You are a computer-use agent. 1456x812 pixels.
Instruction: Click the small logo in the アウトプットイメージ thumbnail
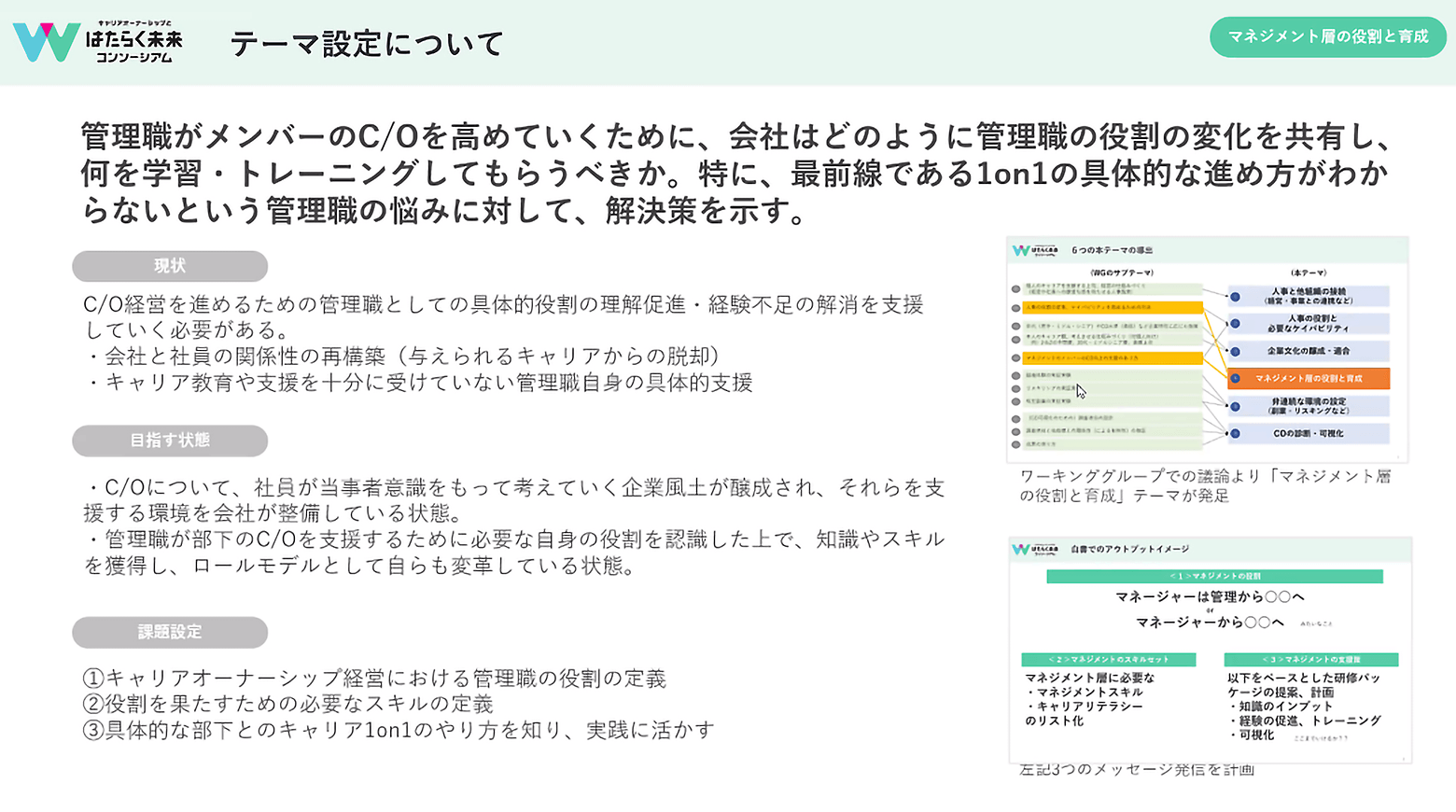click(x=1035, y=549)
